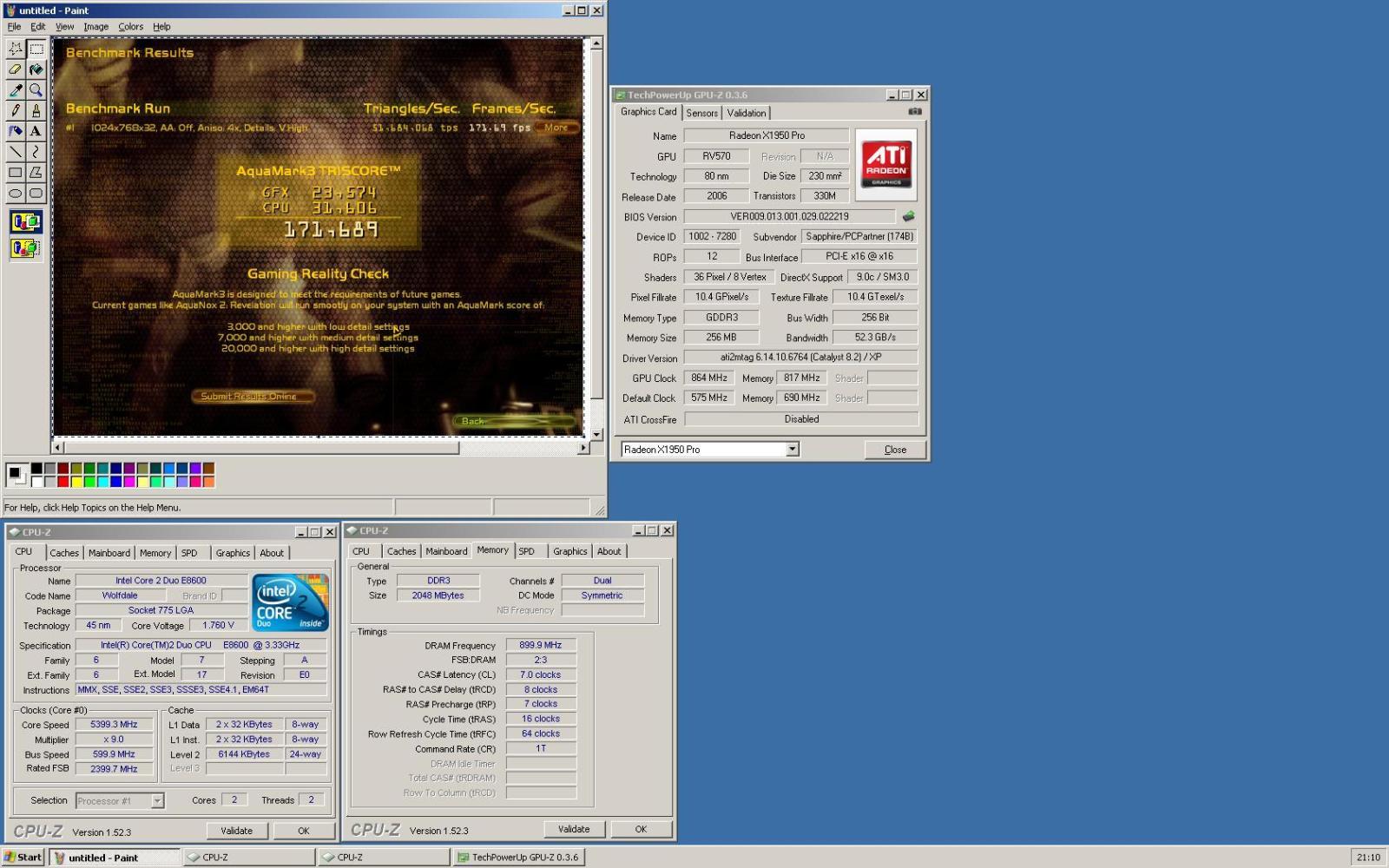Viewport: 1389px width, 868px height.
Task: Enable opaque selection mode in Paint toolbox
Action: [26, 222]
